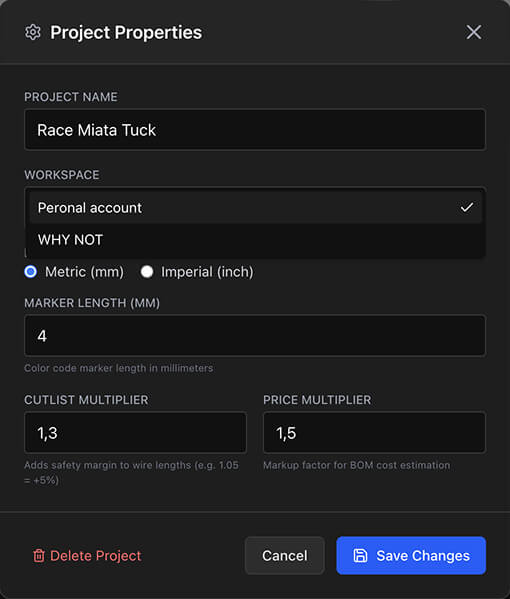This screenshot has width=510, height=599.
Task: Click the Price Multiplier field
Action: (374, 433)
